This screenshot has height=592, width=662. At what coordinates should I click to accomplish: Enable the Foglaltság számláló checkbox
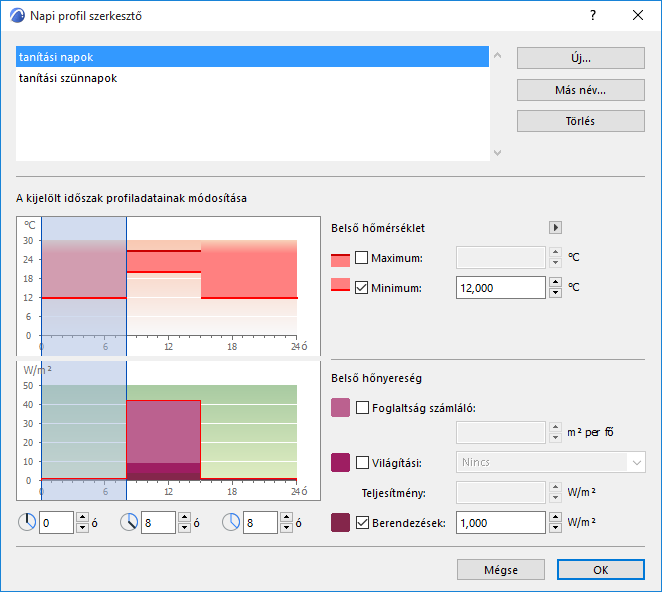coord(362,407)
